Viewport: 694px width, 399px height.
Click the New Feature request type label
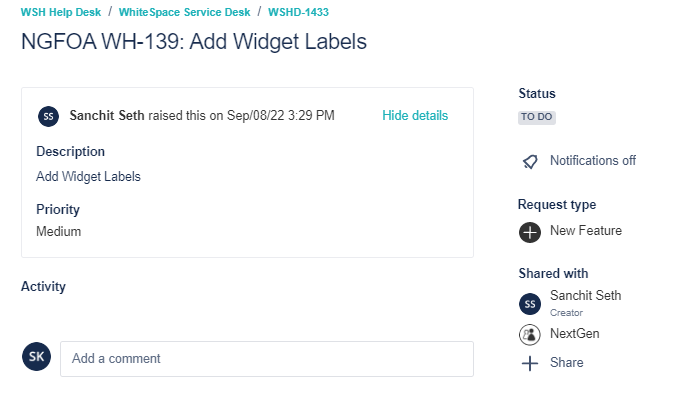point(586,231)
